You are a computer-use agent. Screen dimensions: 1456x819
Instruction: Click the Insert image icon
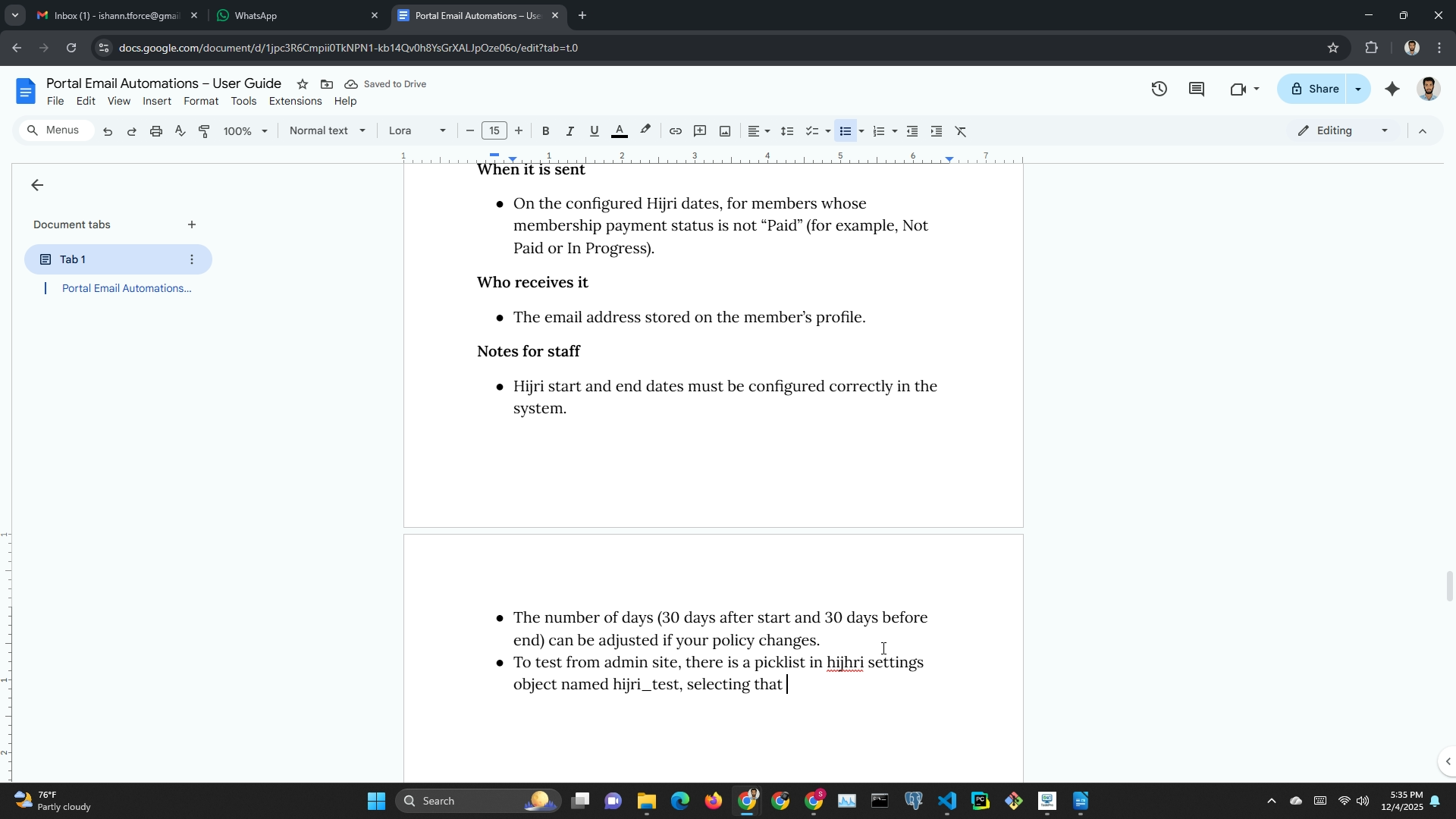pos(725,131)
